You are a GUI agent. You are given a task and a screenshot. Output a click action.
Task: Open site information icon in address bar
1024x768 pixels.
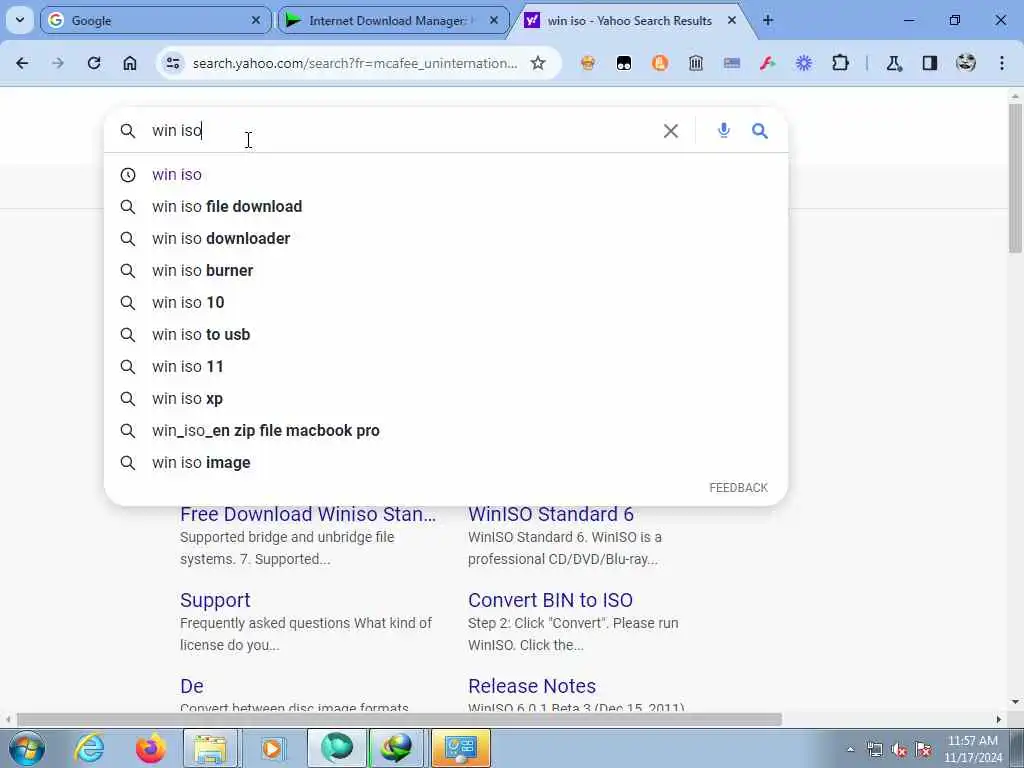pyautogui.click(x=173, y=63)
